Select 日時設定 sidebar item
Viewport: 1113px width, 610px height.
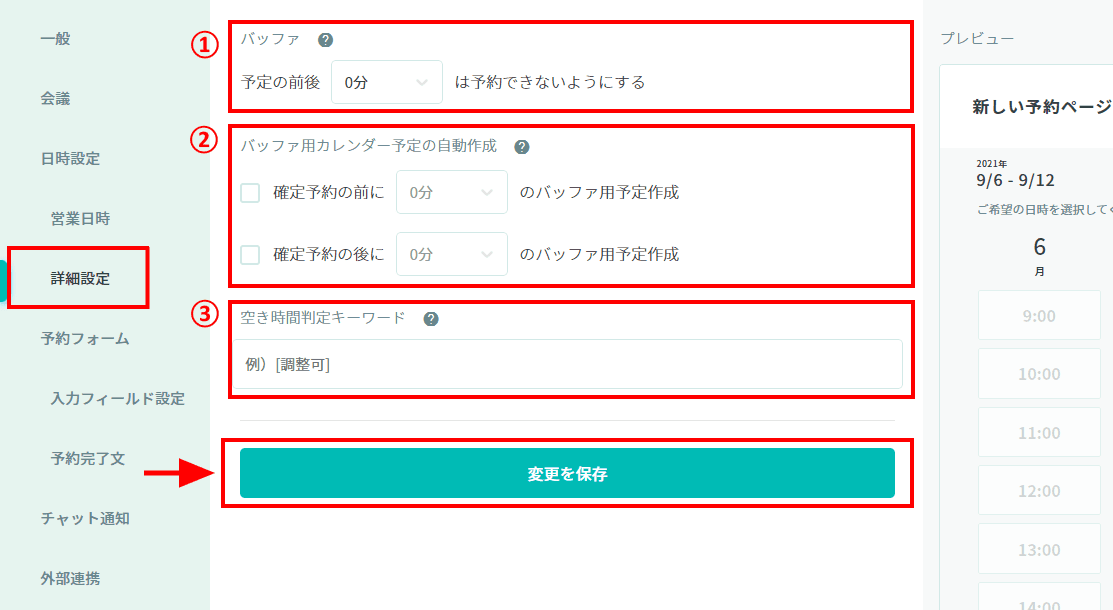point(70,158)
